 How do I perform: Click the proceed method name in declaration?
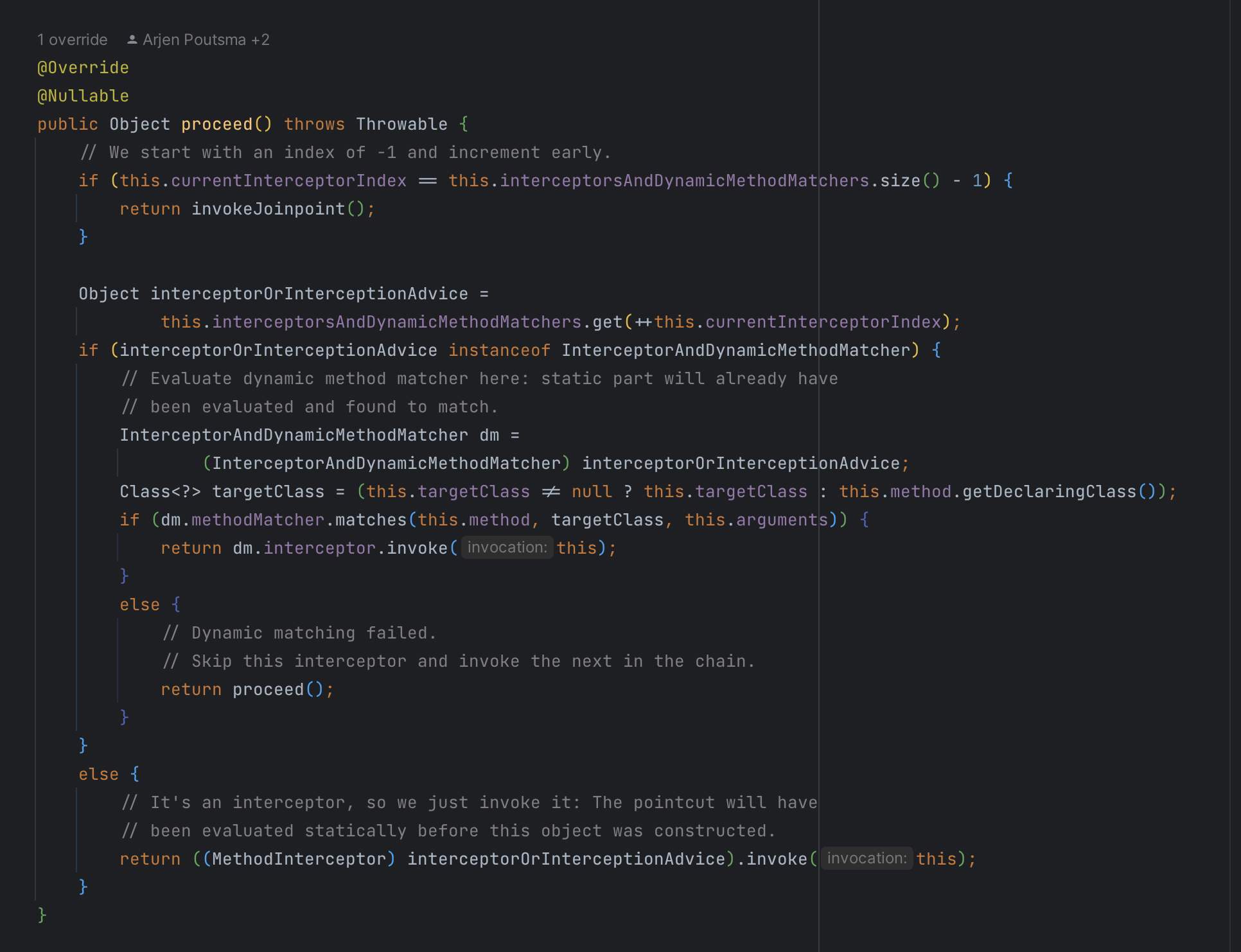[x=217, y=124]
